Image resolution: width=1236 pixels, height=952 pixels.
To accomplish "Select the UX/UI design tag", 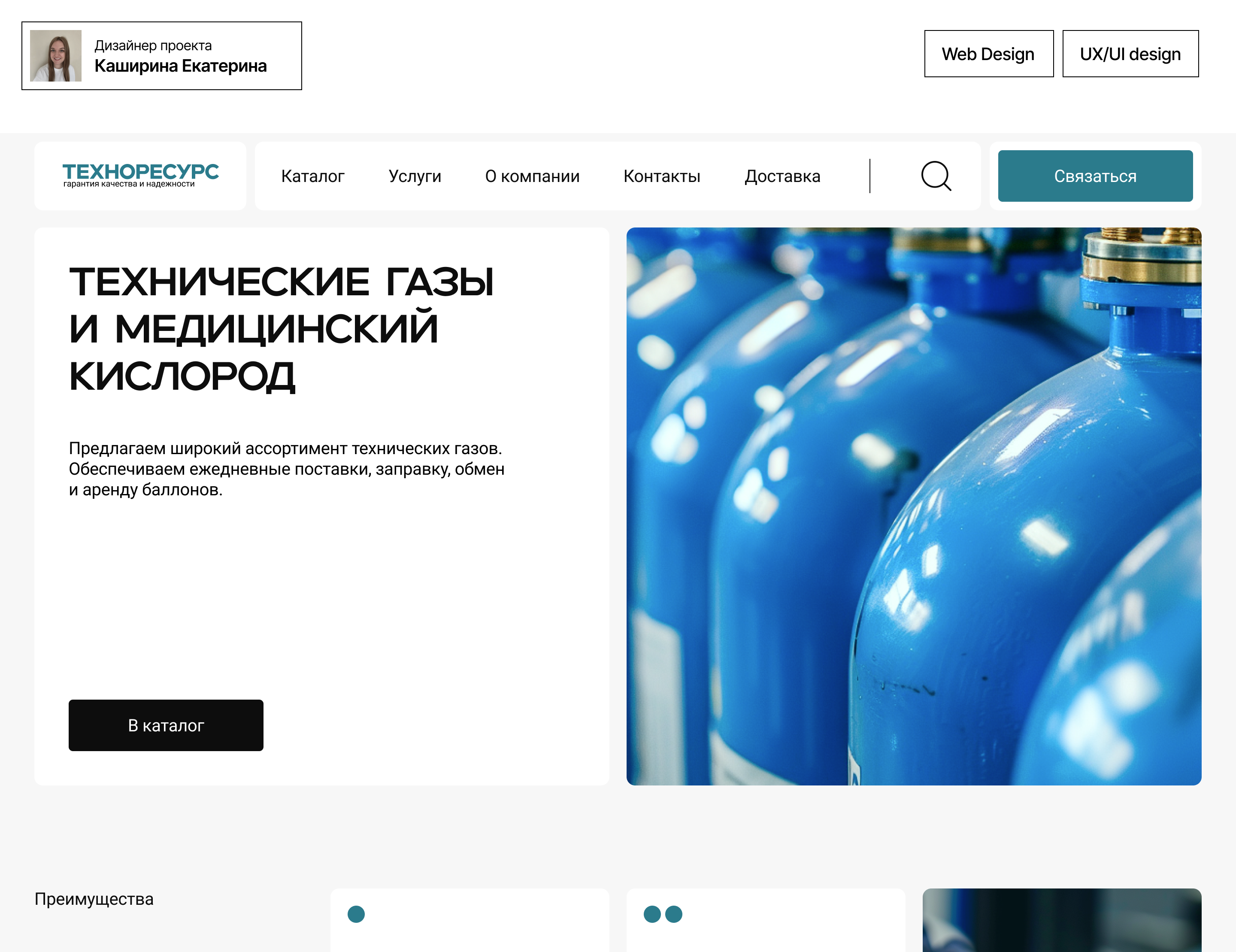I will [x=1130, y=54].
